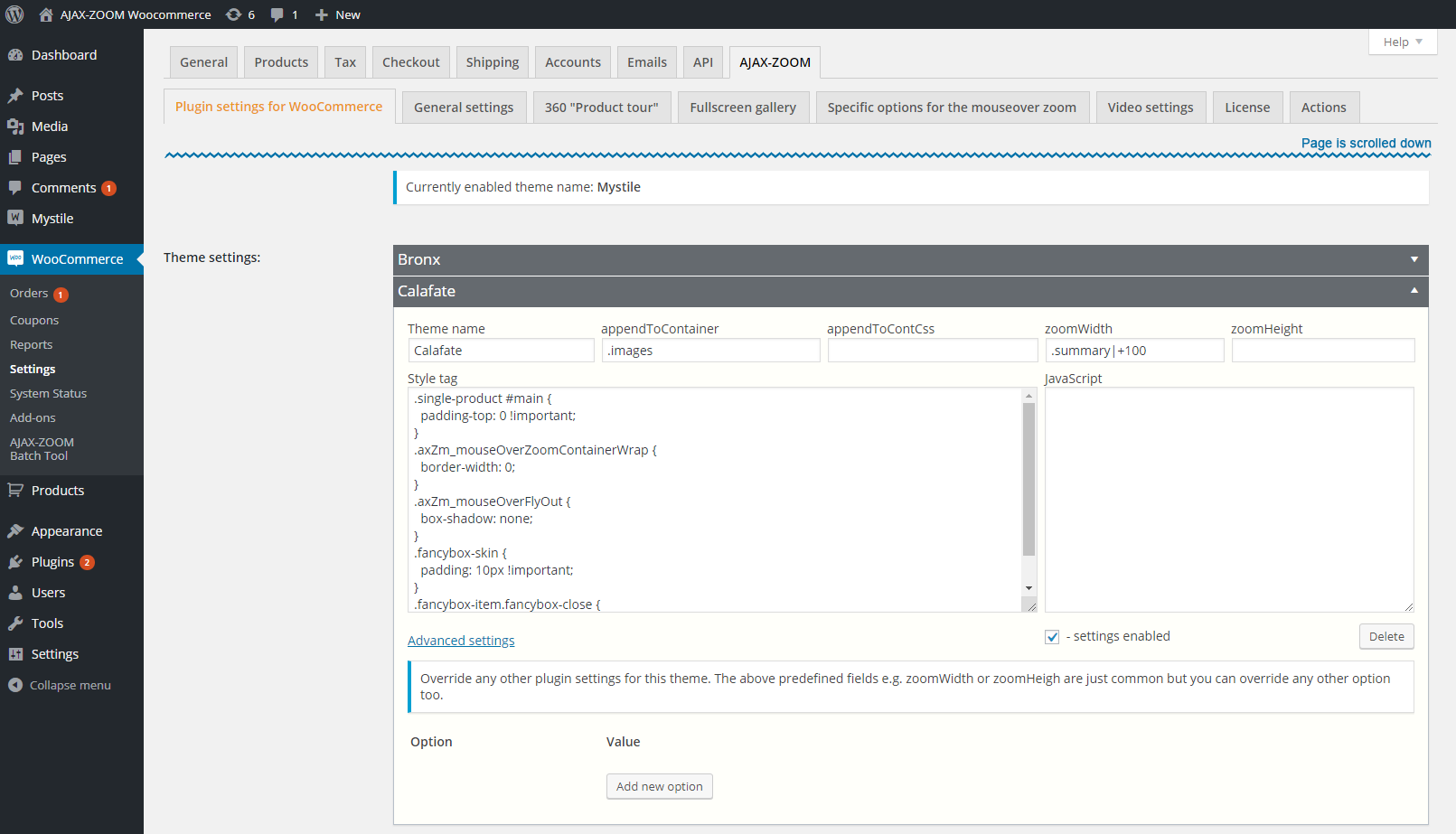
Task: Open the Checkout tab
Action: (411, 62)
